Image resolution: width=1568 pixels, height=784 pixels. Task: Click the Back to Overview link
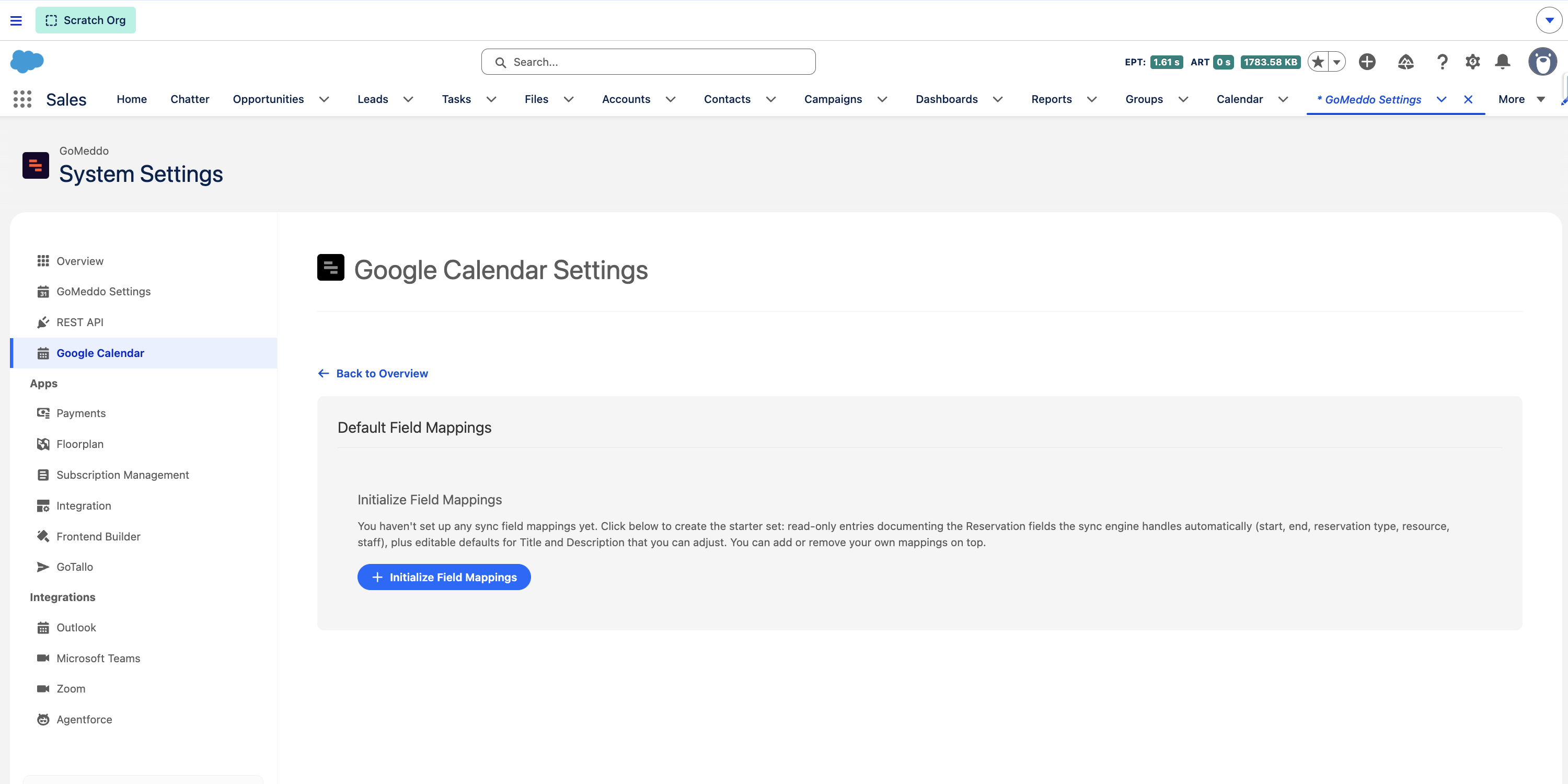(373, 374)
